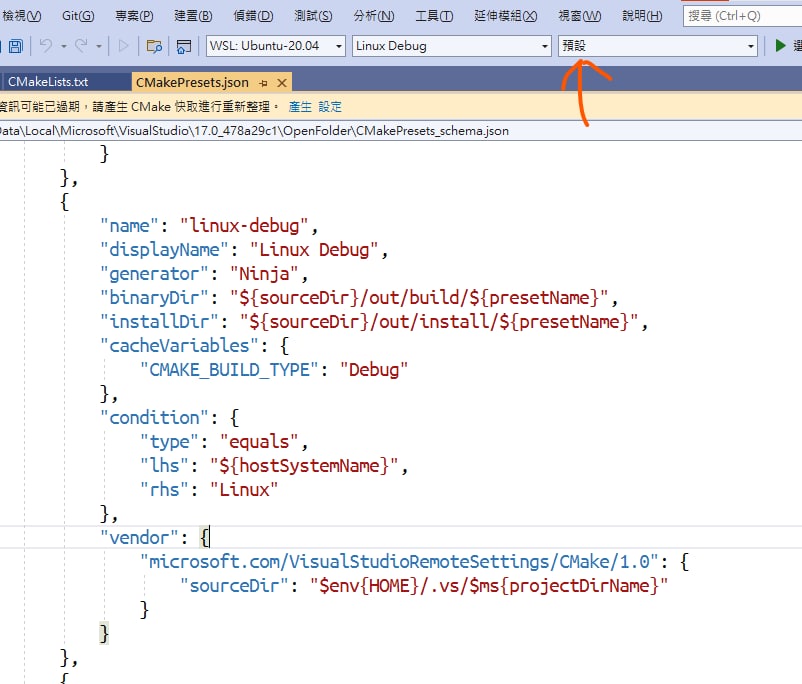Image resolution: width=802 pixels, height=684 pixels.
Task: Switch to the CMakeLists.txt tab
Action: 48,82
